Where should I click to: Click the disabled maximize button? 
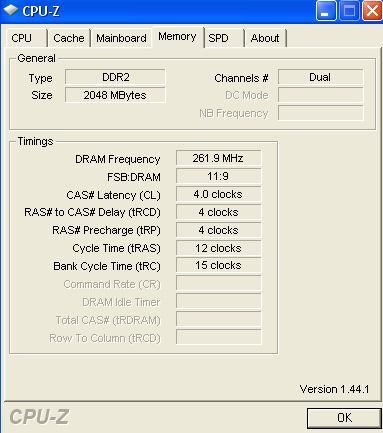[349, 11]
